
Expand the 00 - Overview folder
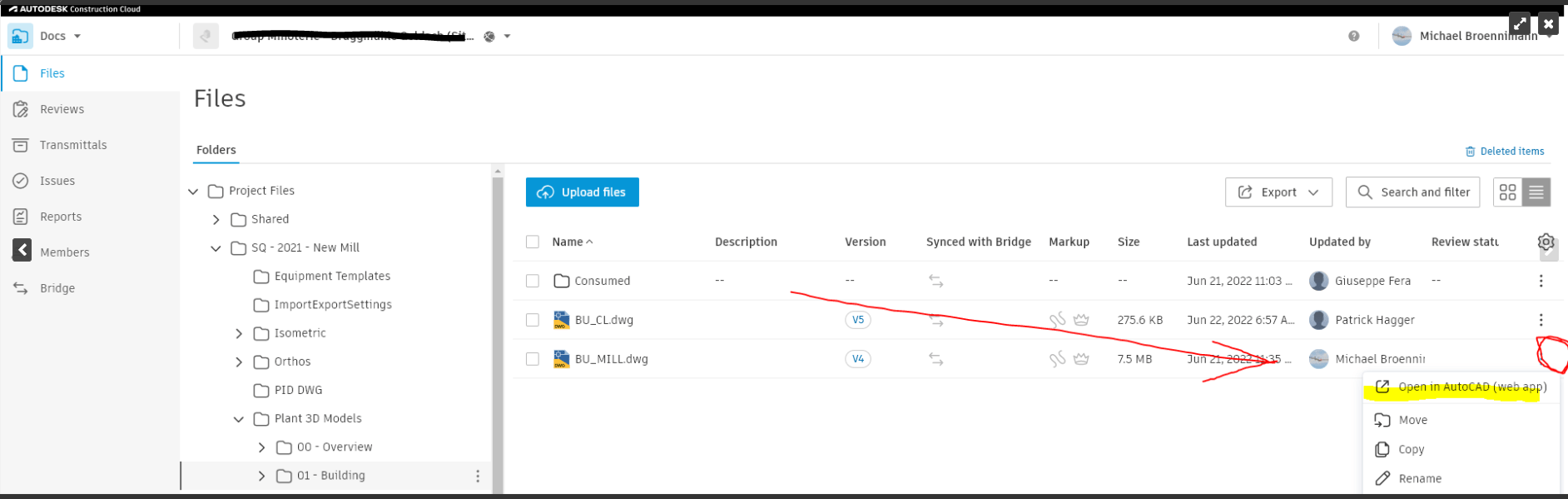[x=261, y=447]
